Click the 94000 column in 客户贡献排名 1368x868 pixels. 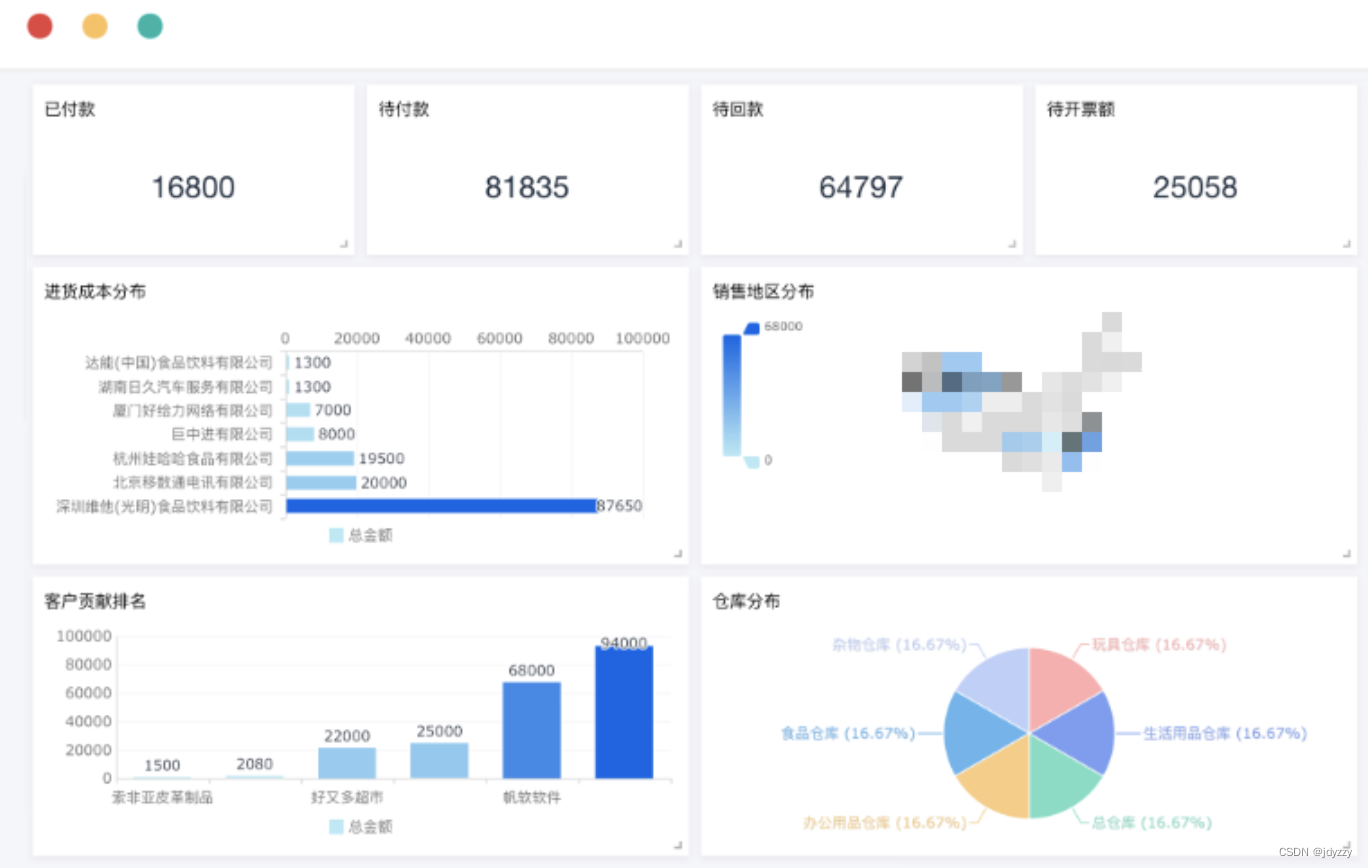624,712
